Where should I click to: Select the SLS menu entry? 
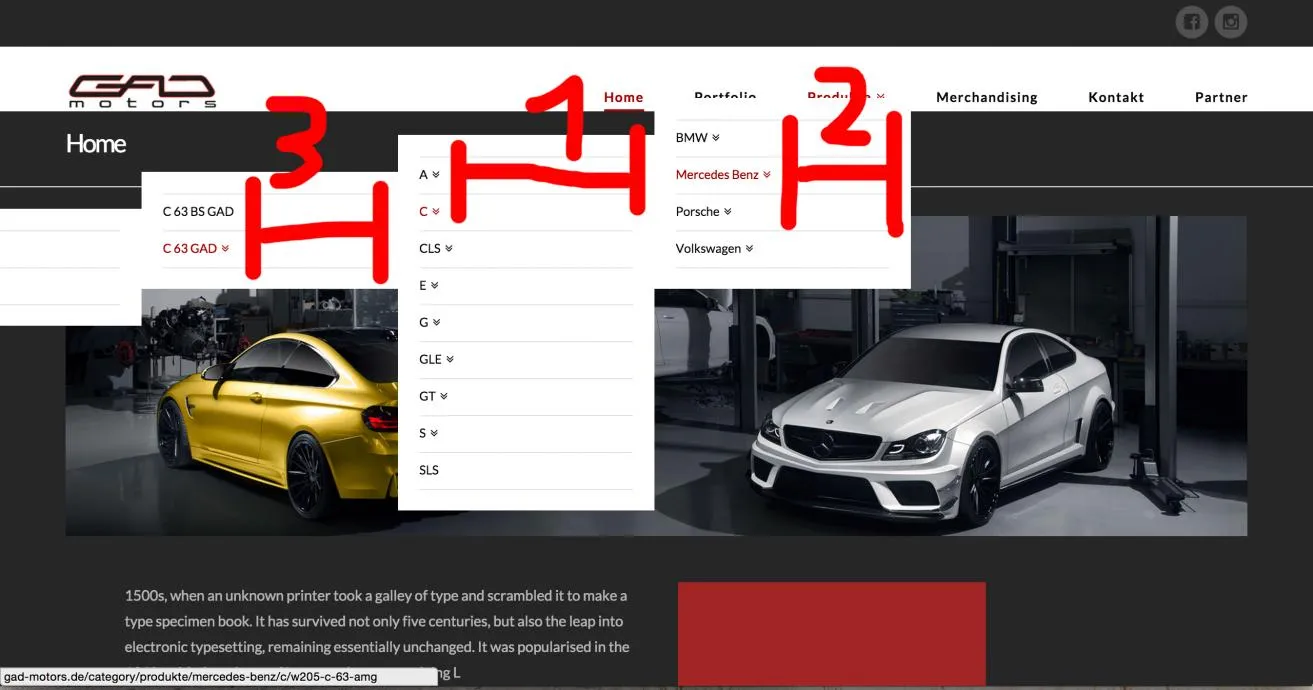tap(429, 470)
